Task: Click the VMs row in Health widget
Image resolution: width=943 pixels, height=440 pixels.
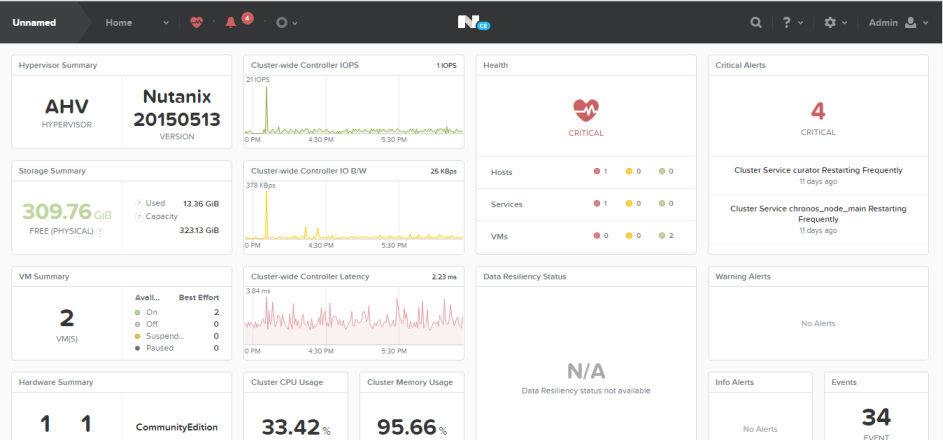Action: click(586, 236)
